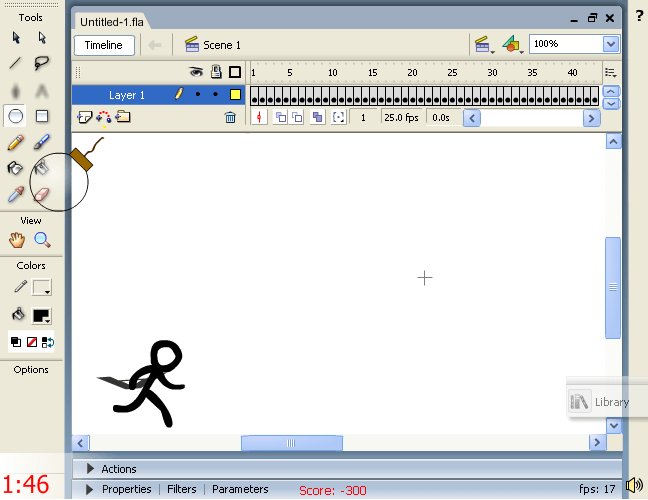This screenshot has height=500, width=648.
Task: Expand the Actions panel
Action: [90, 469]
